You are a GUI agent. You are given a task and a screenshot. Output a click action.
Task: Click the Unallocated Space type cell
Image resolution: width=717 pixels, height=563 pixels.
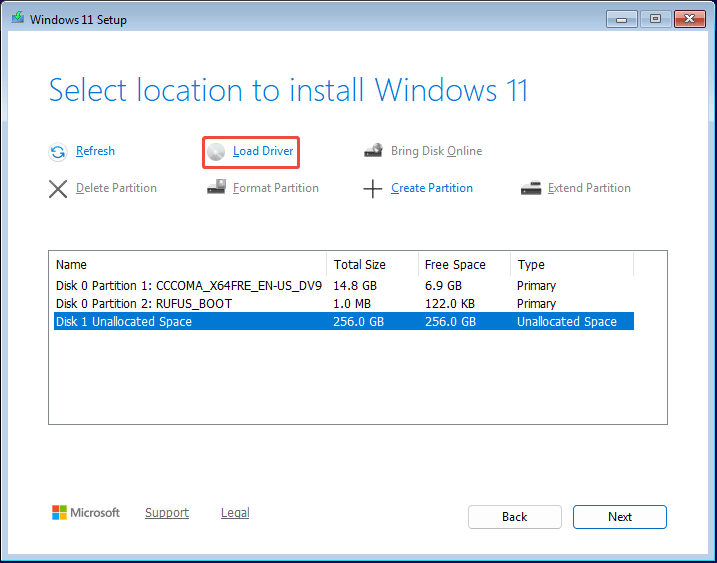point(567,322)
